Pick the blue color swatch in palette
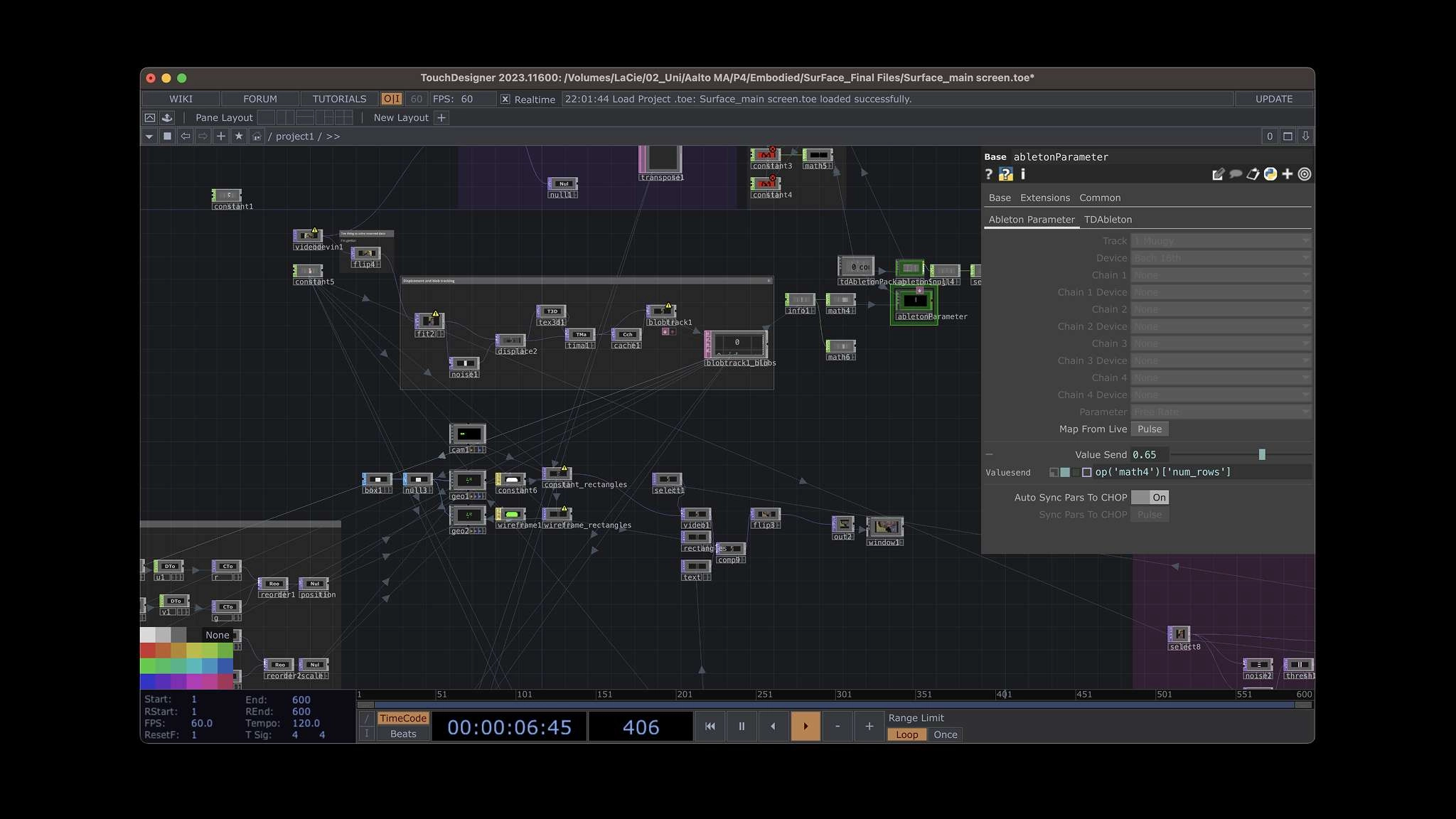The width and height of the screenshot is (1456, 819). (x=148, y=681)
